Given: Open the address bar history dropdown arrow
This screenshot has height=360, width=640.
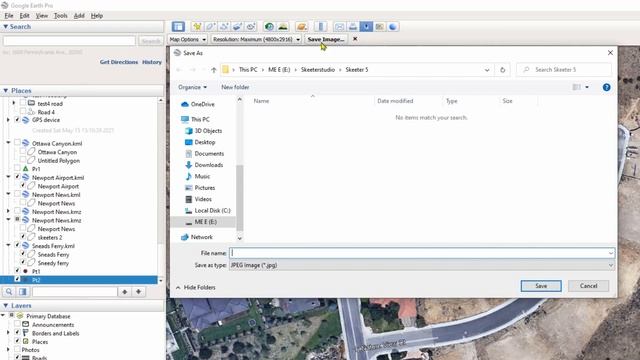Looking at the screenshot, I should click(x=487, y=70).
